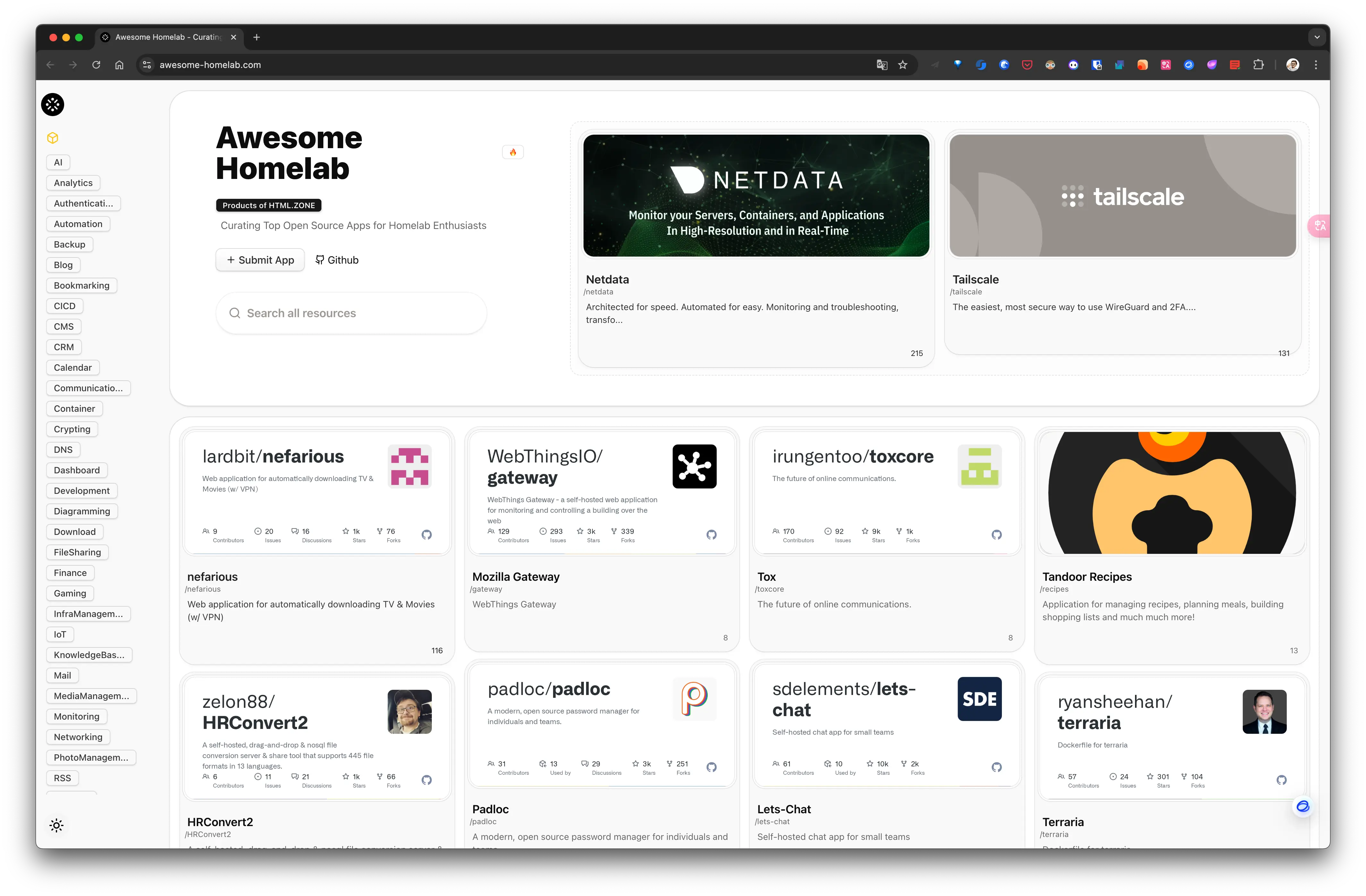Select the Dashboard category tag
This screenshot has height=896, width=1366.
76,470
